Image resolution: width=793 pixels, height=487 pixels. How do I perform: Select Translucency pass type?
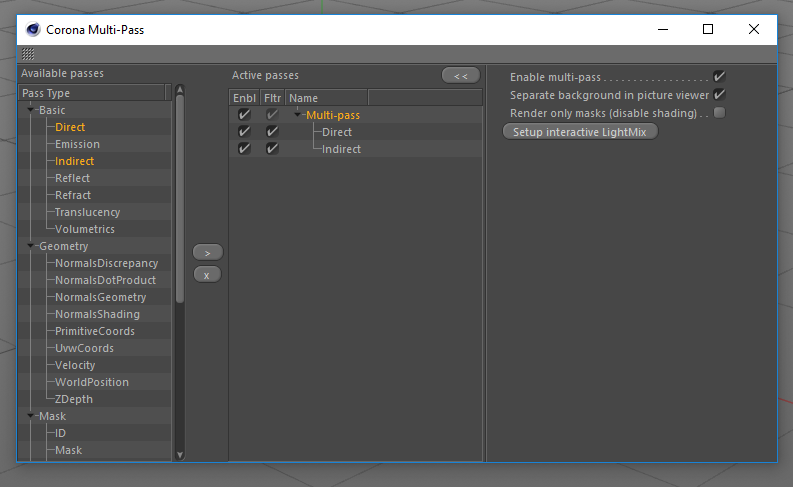tap(87, 212)
